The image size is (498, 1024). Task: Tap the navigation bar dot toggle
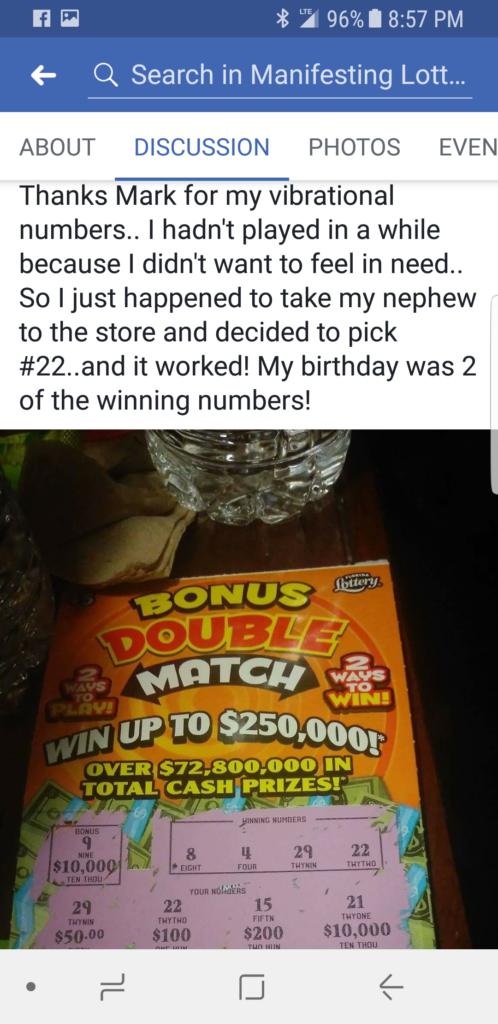pyautogui.click(x=30, y=987)
